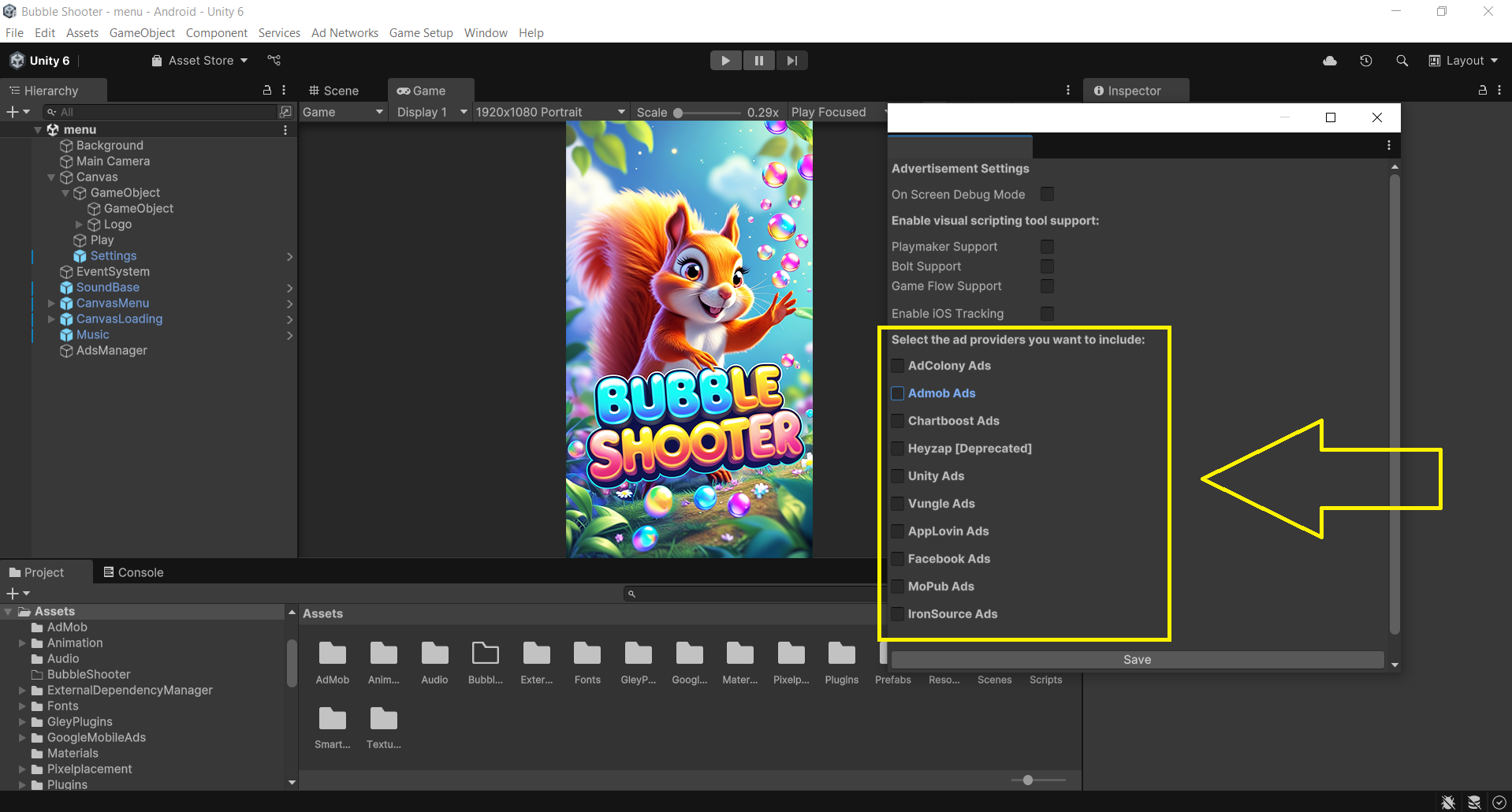Viewport: 1512px width, 812px height.
Task: Click the Pause button in the toolbar
Action: point(758,60)
